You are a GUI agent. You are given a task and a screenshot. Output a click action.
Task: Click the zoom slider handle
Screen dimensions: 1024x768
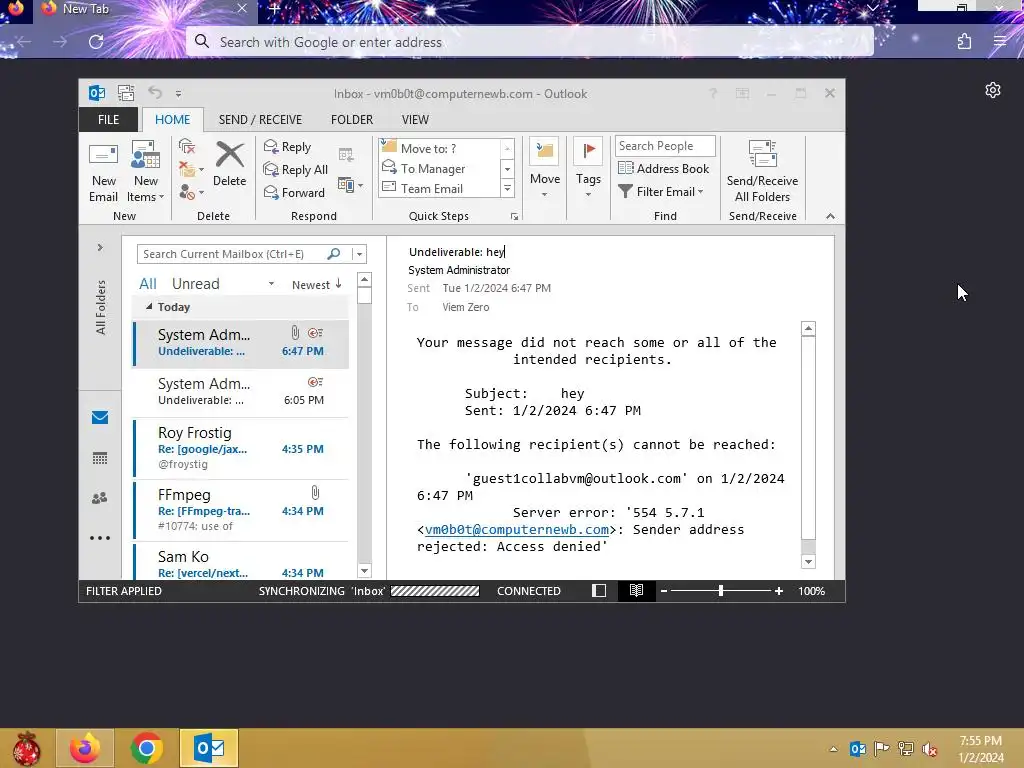point(720,591)
